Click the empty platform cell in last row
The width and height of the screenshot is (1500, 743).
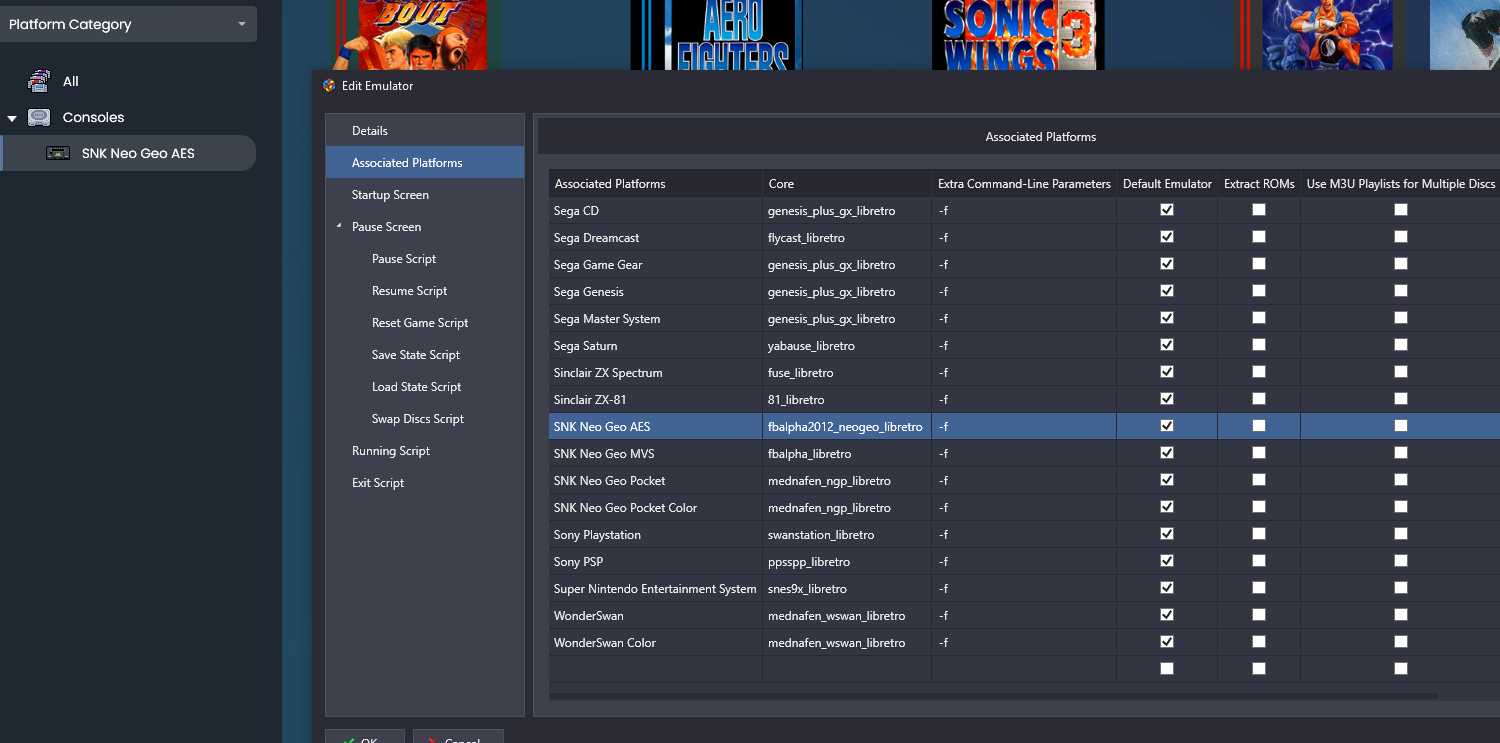click(x=655, y=669)
